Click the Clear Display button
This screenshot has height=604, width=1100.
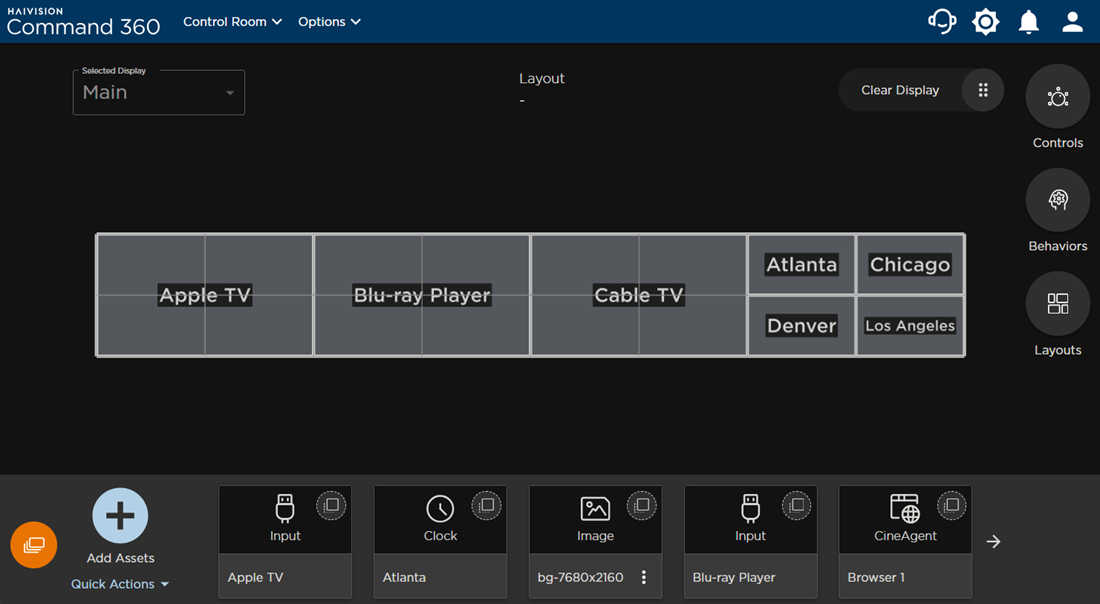pos(900,90)
